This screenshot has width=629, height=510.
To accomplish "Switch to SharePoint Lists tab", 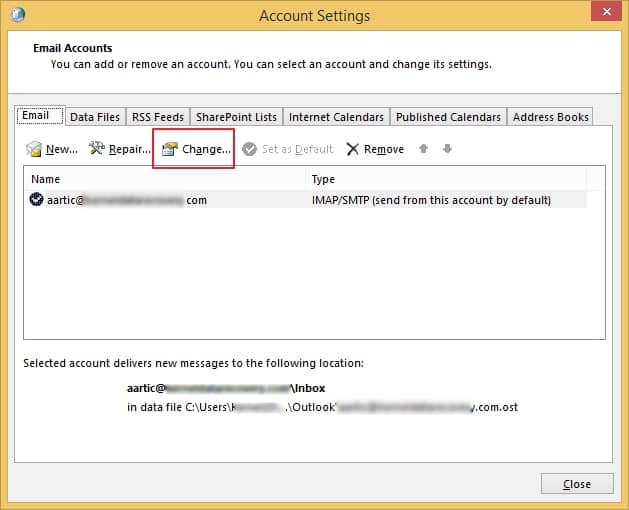I will [x=236, y=117].
